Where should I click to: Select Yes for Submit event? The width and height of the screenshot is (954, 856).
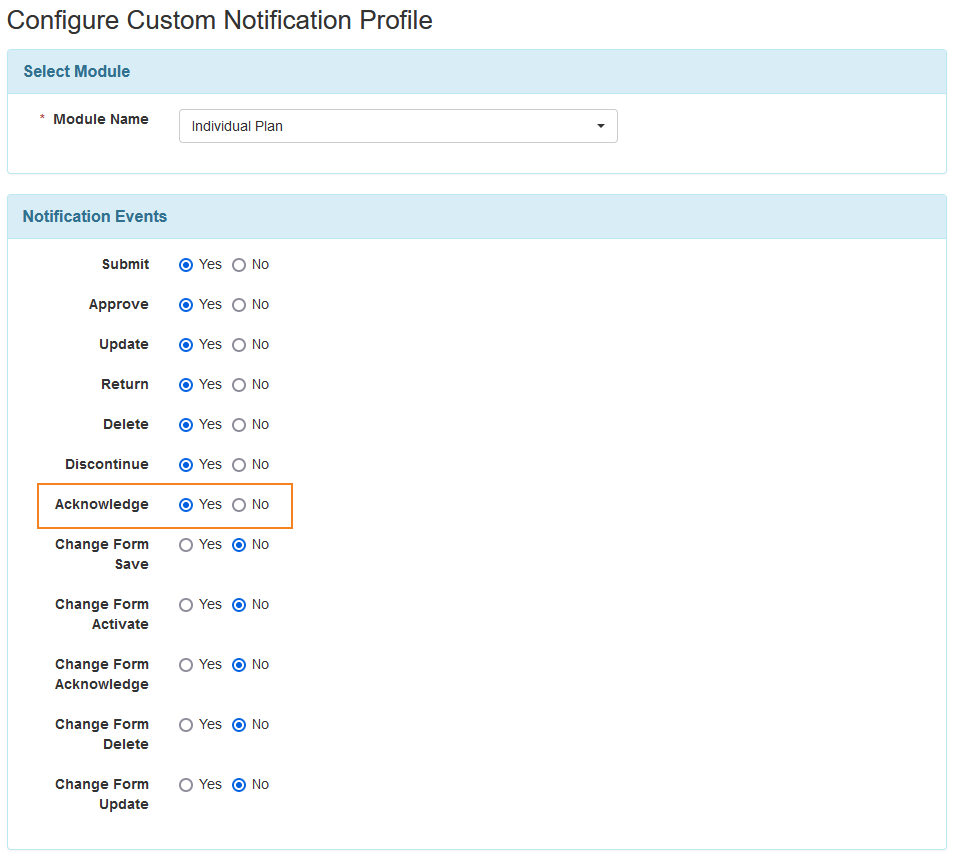click(186, 265)
